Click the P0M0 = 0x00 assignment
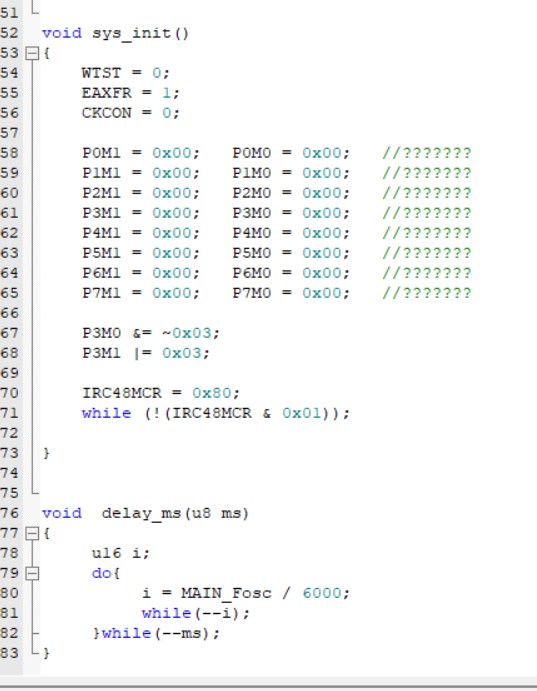Screen dimensions: 537x691 pos(291,153)
